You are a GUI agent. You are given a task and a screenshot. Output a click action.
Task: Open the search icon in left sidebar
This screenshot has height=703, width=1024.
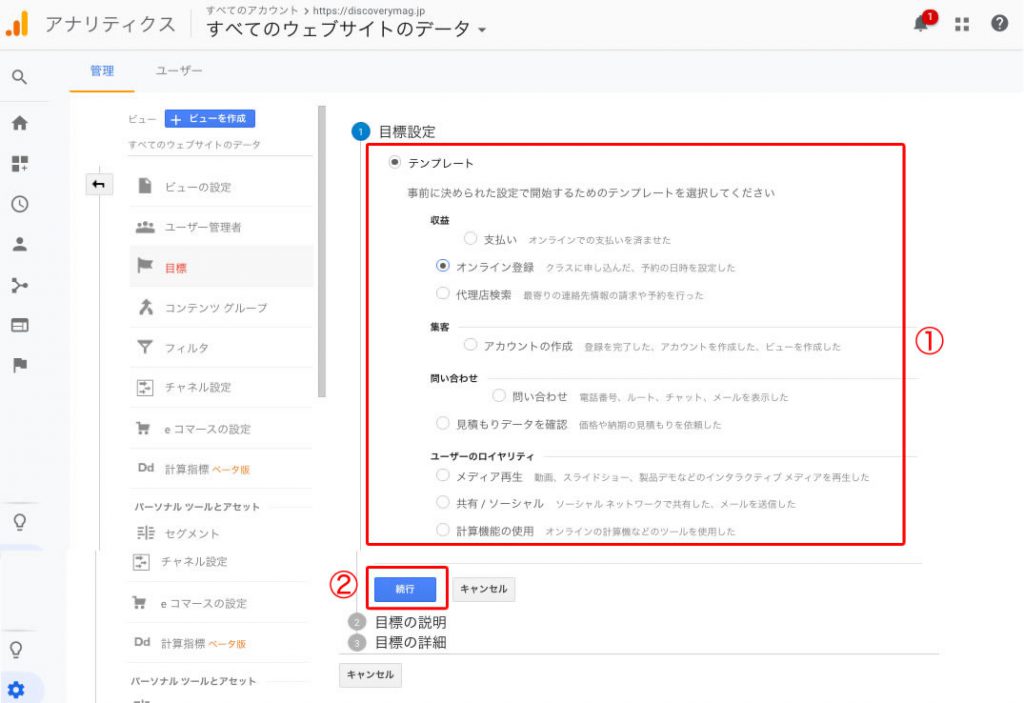[x=19, y=77]
